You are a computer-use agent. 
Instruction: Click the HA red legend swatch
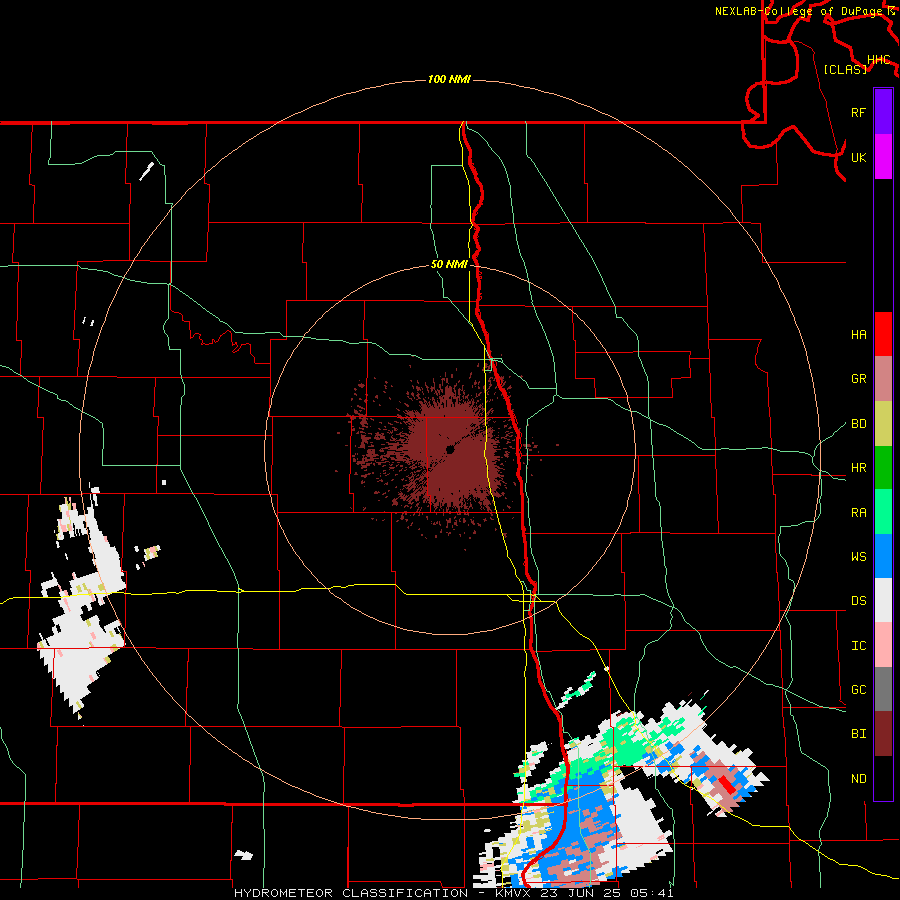coord(883,334)
